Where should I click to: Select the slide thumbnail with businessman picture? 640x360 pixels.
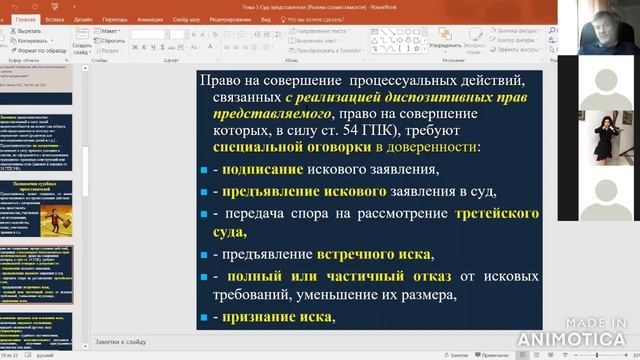click(x=36, y=209)
